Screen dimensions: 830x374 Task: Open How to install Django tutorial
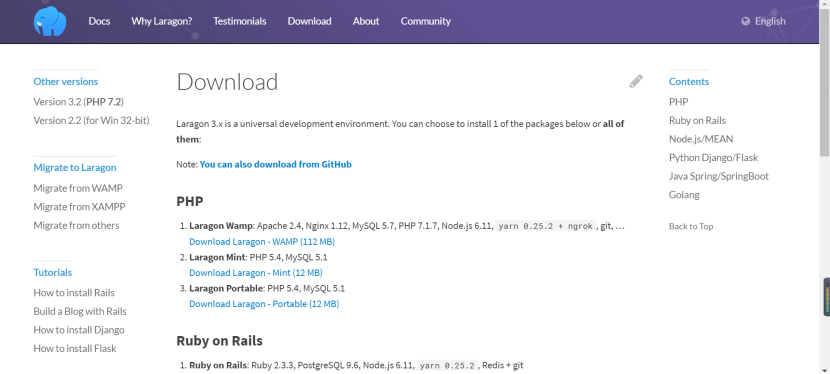coord(79,330)
